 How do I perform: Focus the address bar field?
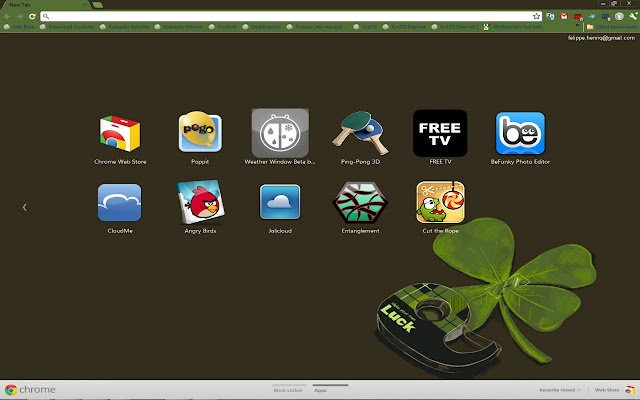click(x=291, y=16)
